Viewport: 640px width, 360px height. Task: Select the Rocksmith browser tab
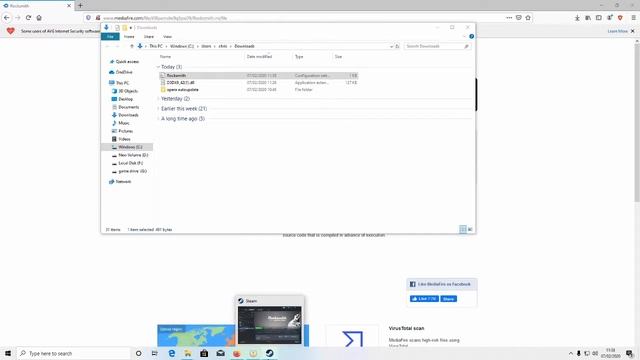(37, 6)
